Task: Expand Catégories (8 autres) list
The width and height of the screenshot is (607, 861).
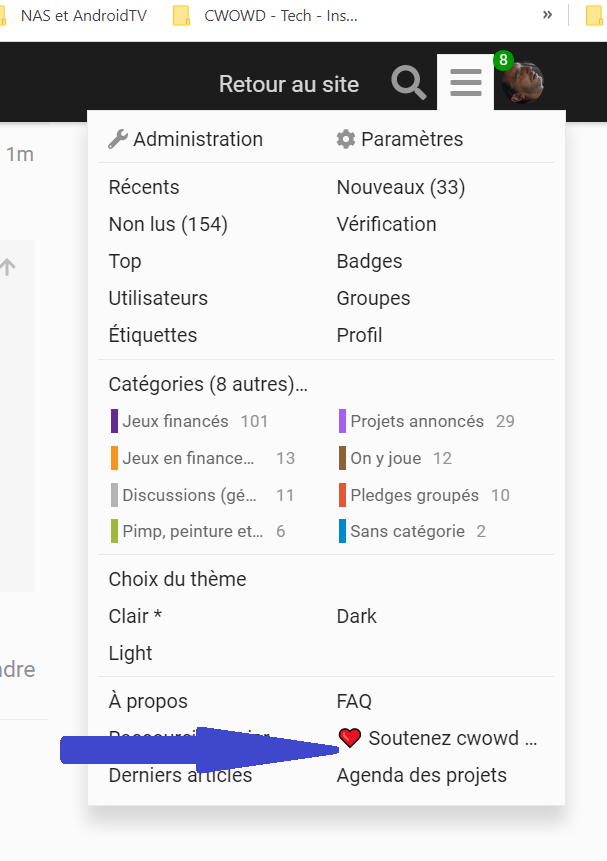Action: [x=208, y=384]
